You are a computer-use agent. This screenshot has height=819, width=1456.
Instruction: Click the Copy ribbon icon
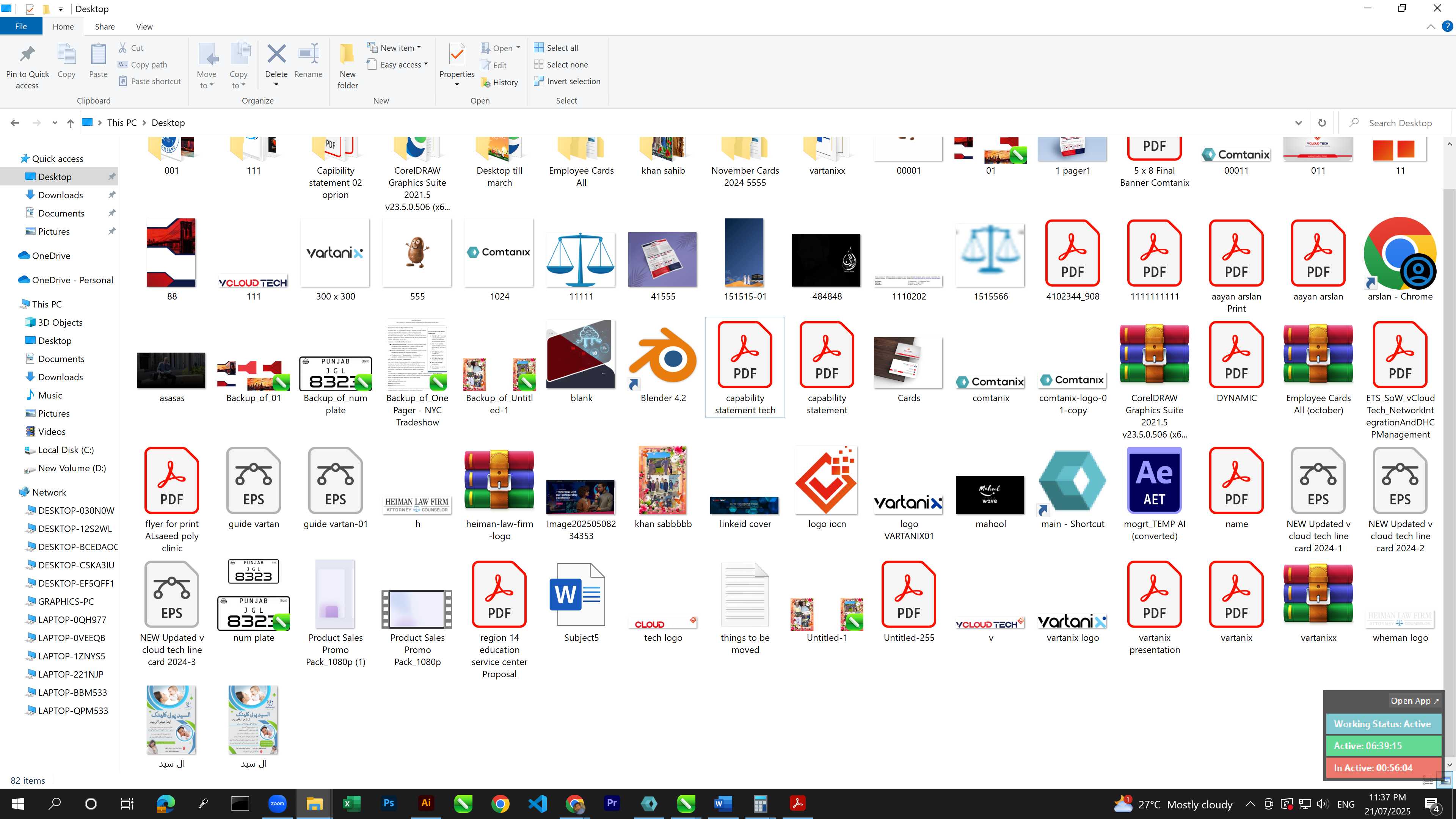click(x=66, y=54)
